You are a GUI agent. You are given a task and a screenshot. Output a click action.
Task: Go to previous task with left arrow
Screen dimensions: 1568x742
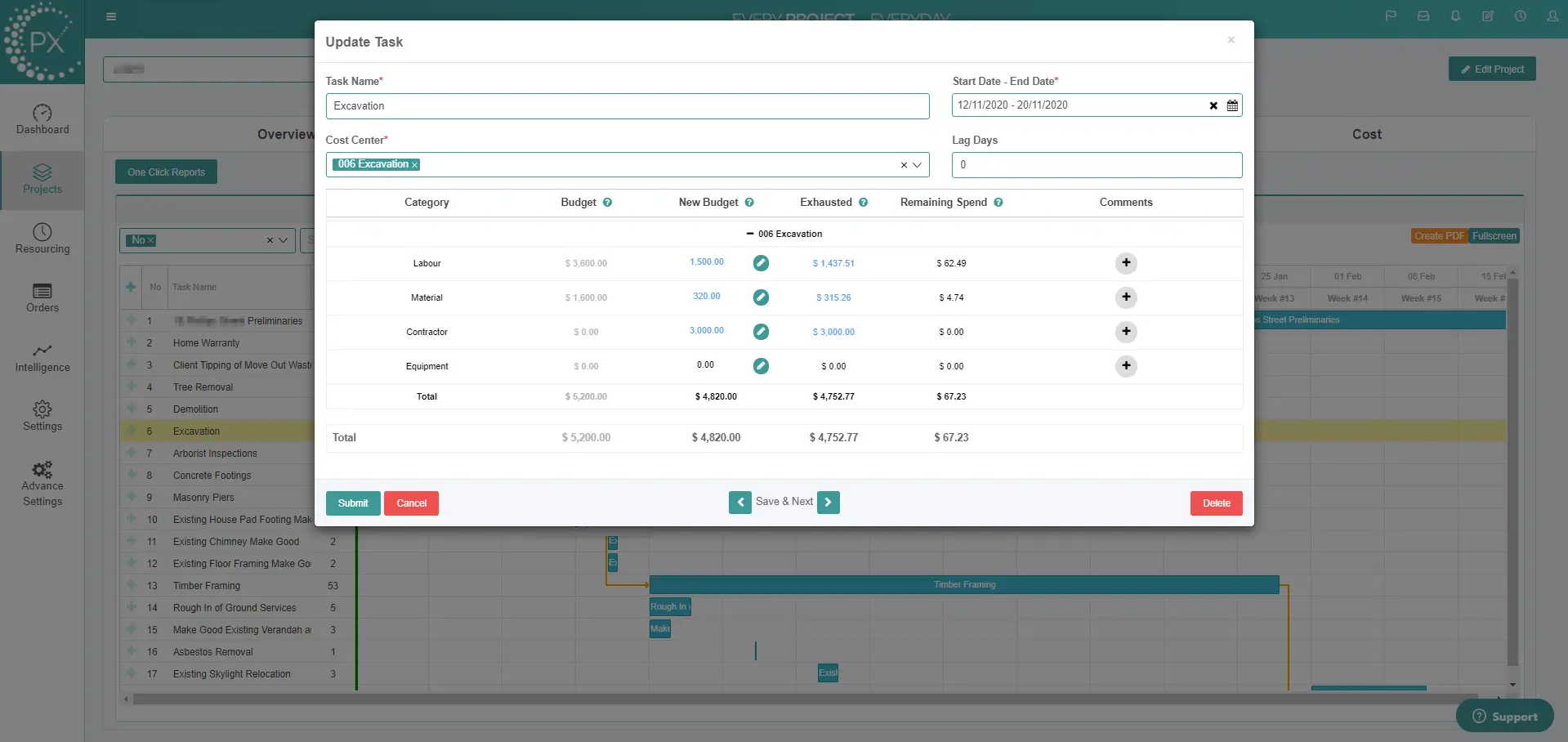click(x=739, y=502)
